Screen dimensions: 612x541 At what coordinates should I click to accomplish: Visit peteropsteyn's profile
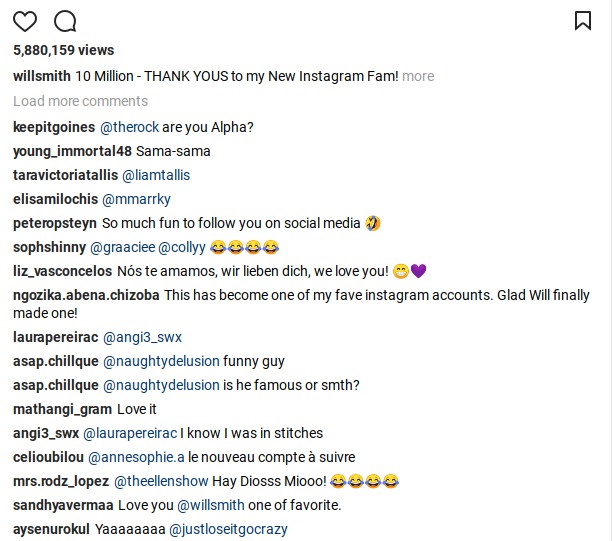tap(55, 223)
